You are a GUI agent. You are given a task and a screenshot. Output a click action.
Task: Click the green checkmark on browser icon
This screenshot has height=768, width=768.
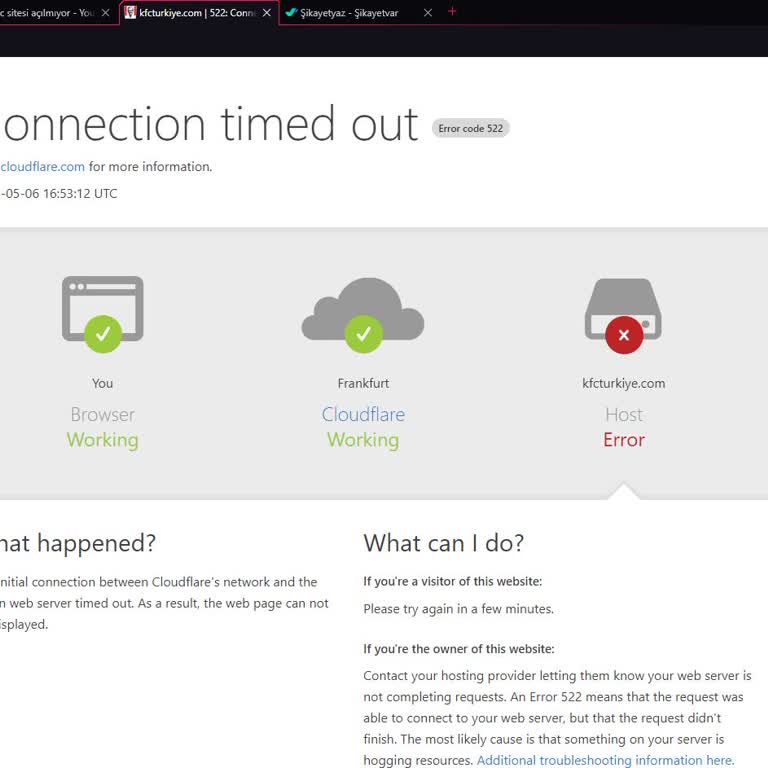click(103, 334)
